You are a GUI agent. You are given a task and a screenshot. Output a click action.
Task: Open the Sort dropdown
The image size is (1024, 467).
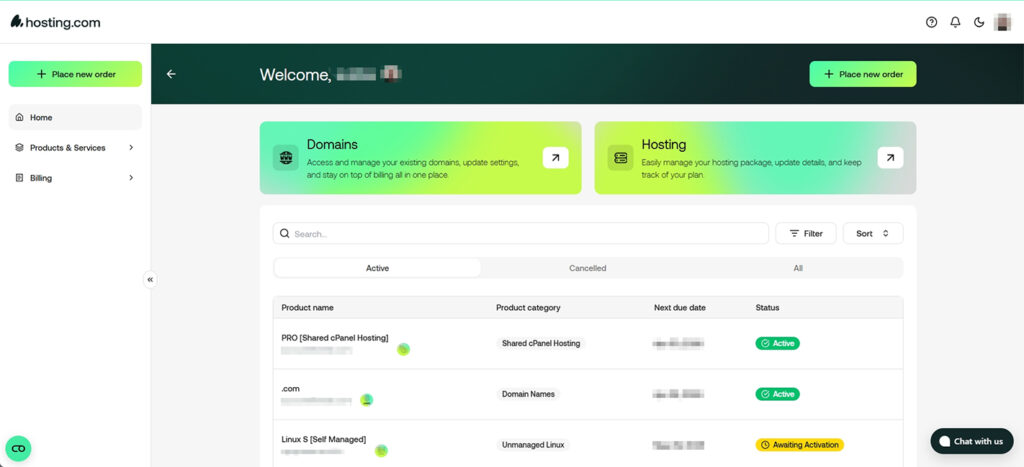[873, 233]
